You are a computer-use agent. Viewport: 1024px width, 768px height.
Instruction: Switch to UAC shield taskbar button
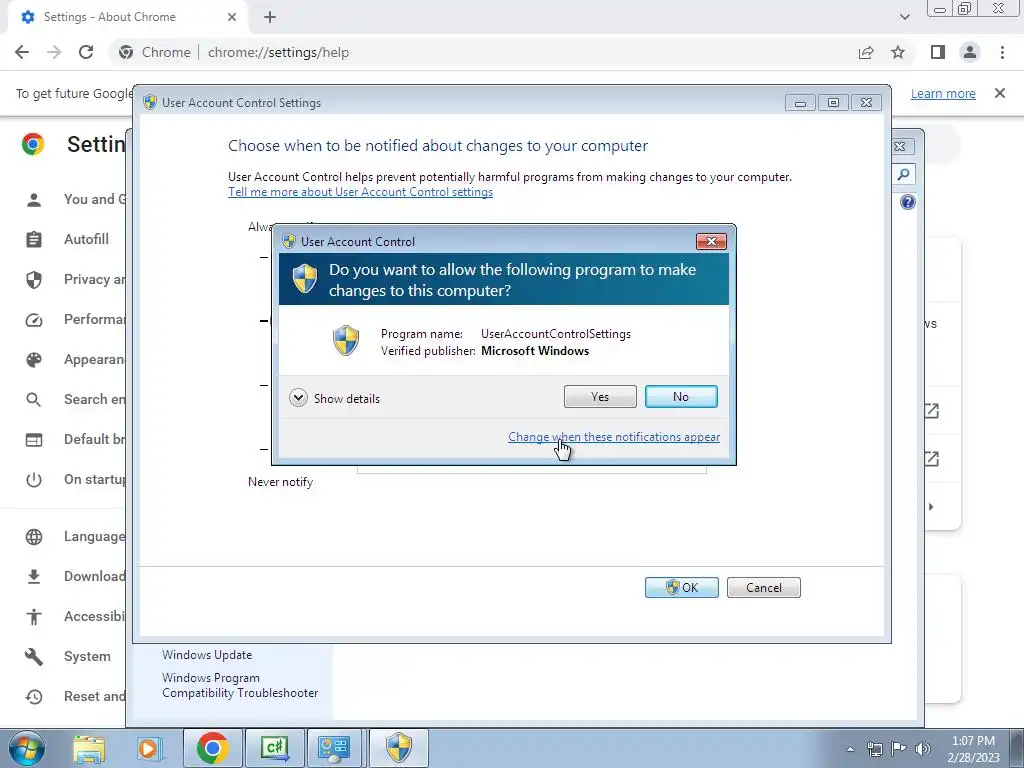pos(399,748)
